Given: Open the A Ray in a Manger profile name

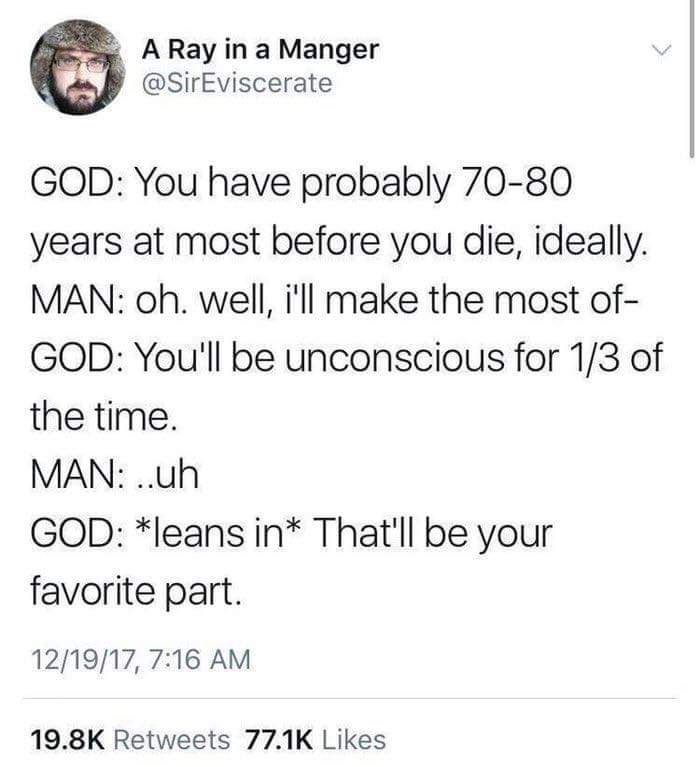Looking at the screenshot, I should click(260, 48).
